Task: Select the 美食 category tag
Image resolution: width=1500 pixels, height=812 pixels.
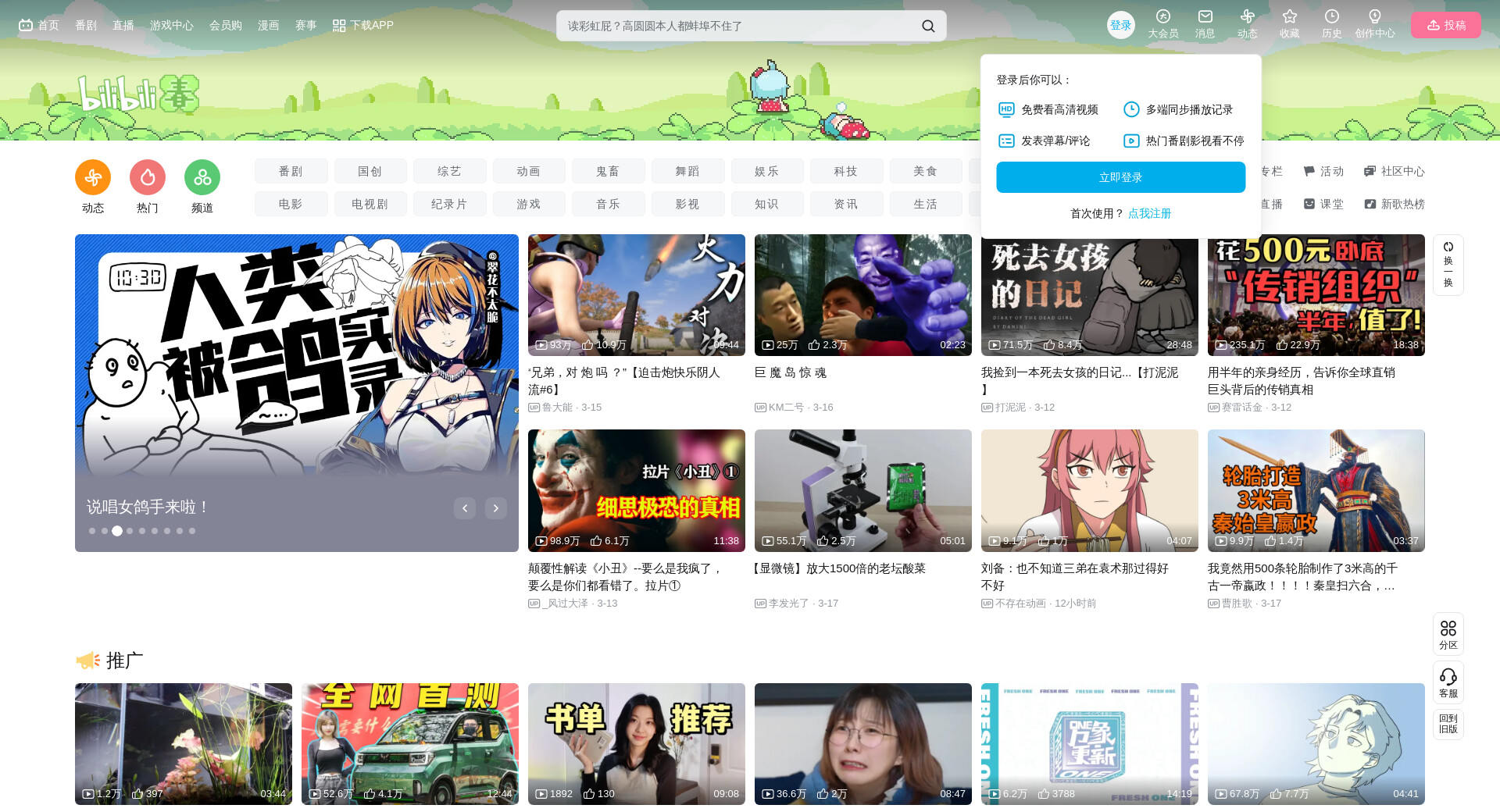Action: click(x=926, y=171)
